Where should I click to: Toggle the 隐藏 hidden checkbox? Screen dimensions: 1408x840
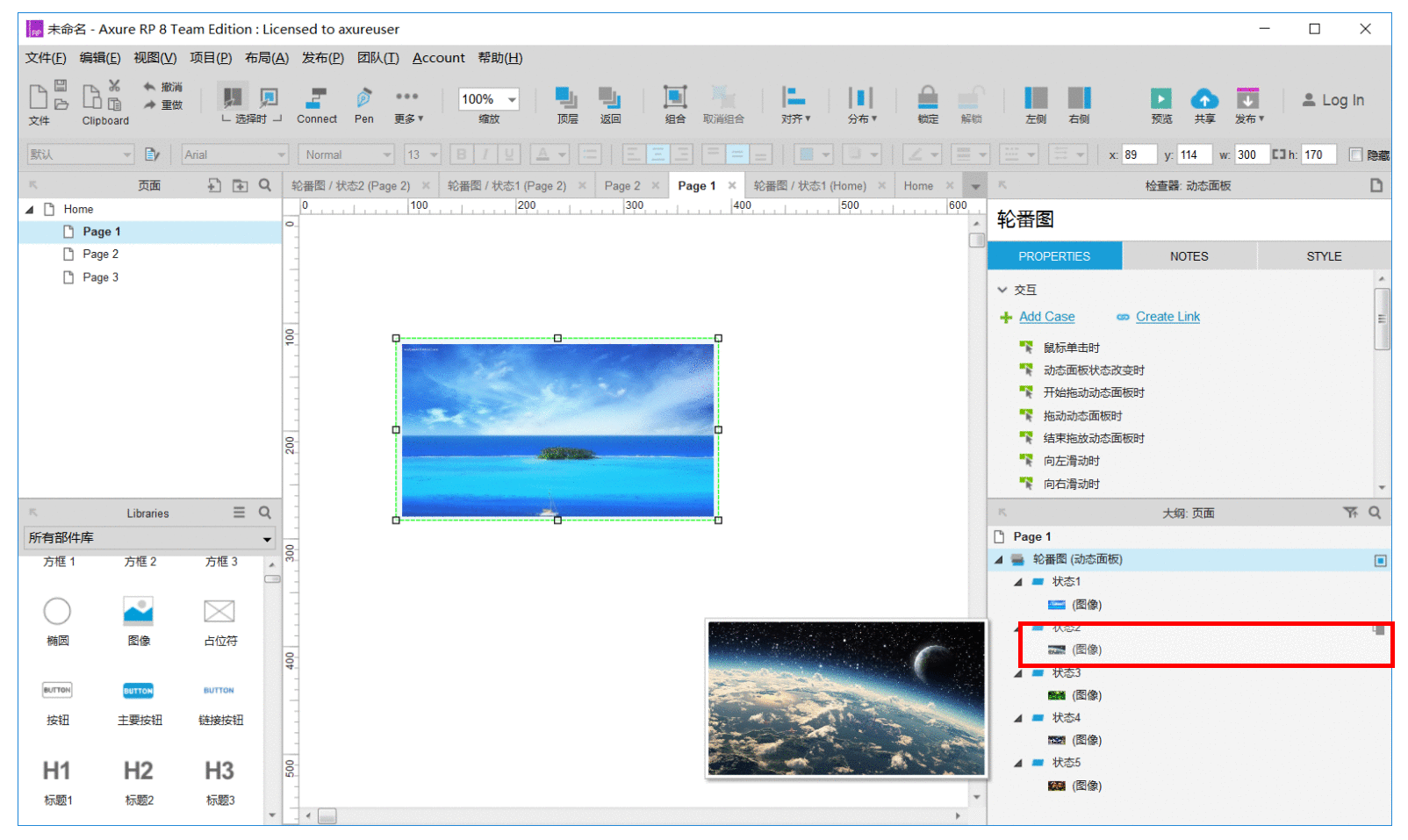pyautogui.click(x=1355, y=154)
